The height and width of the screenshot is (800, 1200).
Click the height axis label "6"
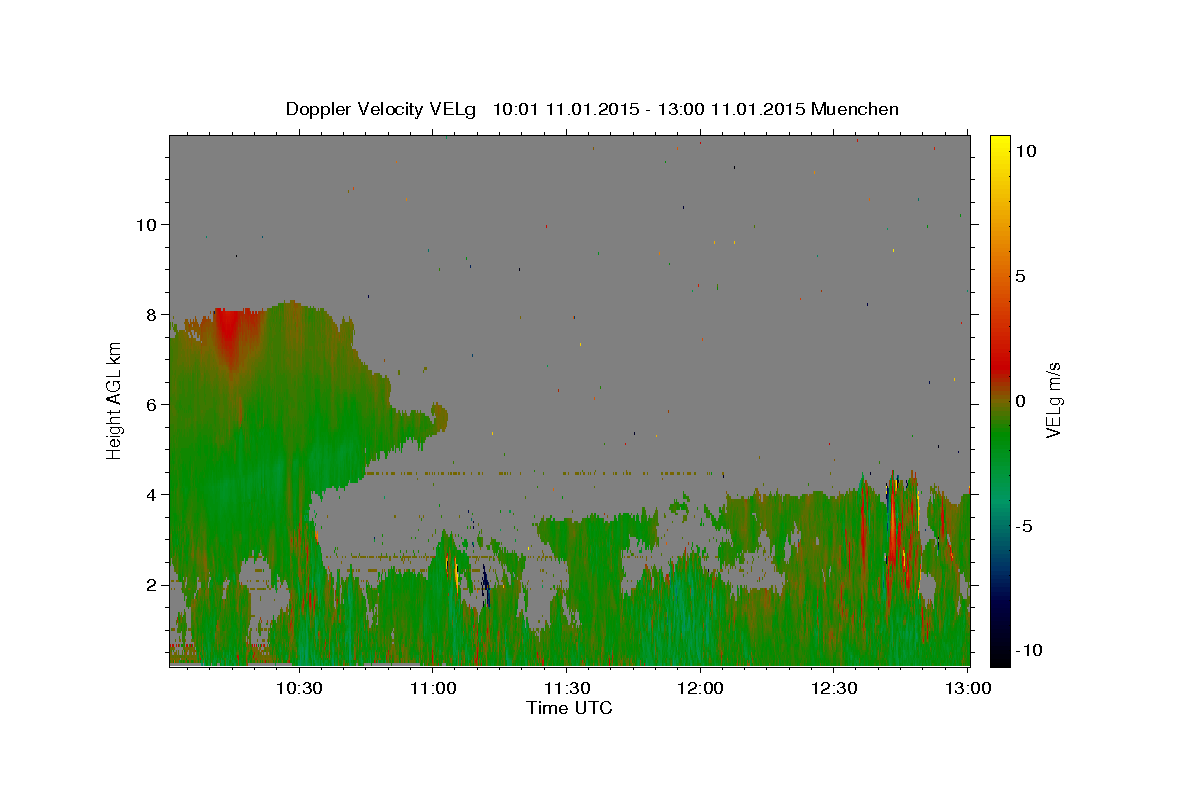[x=152, y=404]
